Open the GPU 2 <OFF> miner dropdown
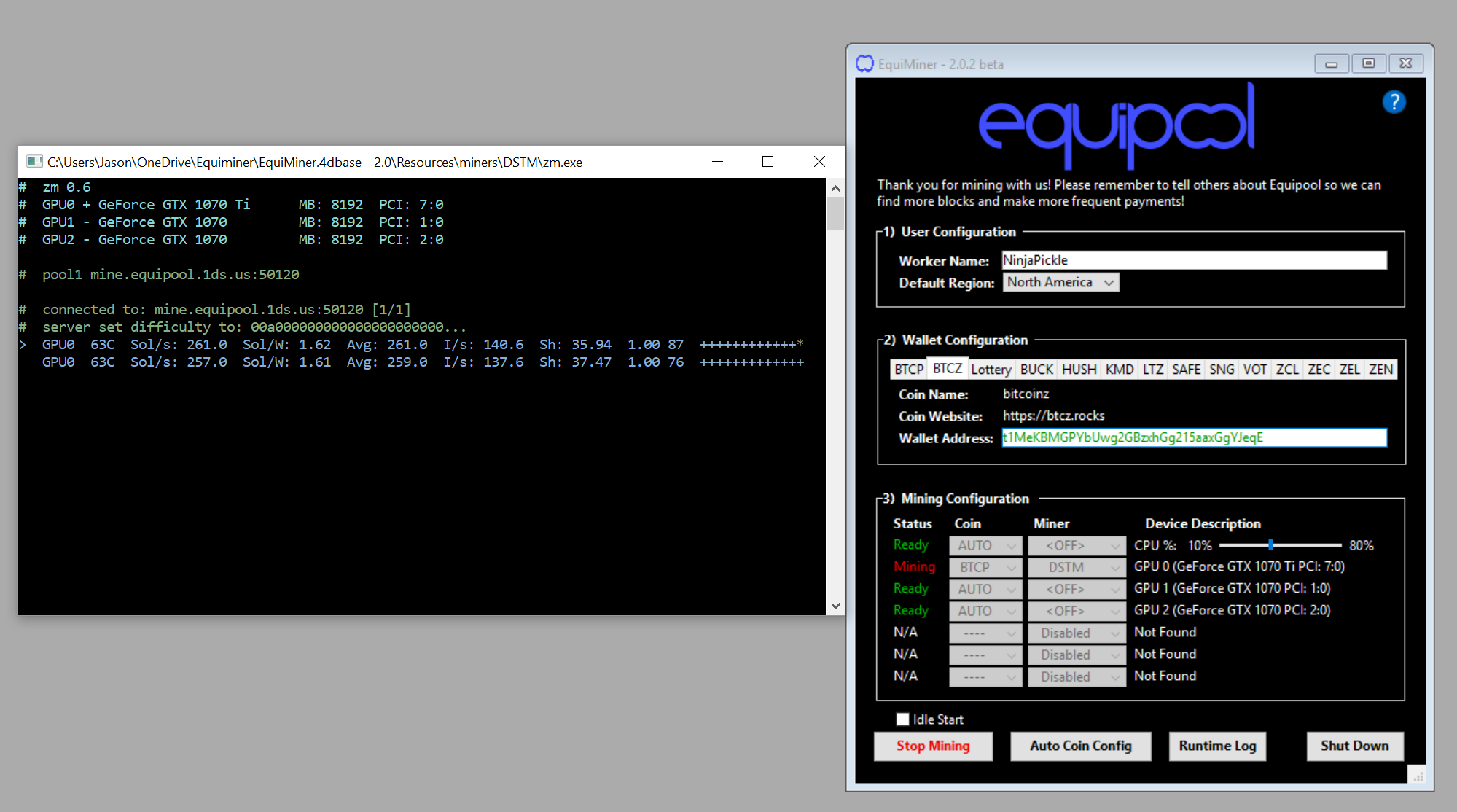The width and height of the screenshot is (1457, 812). click(x=1077, y=611)
